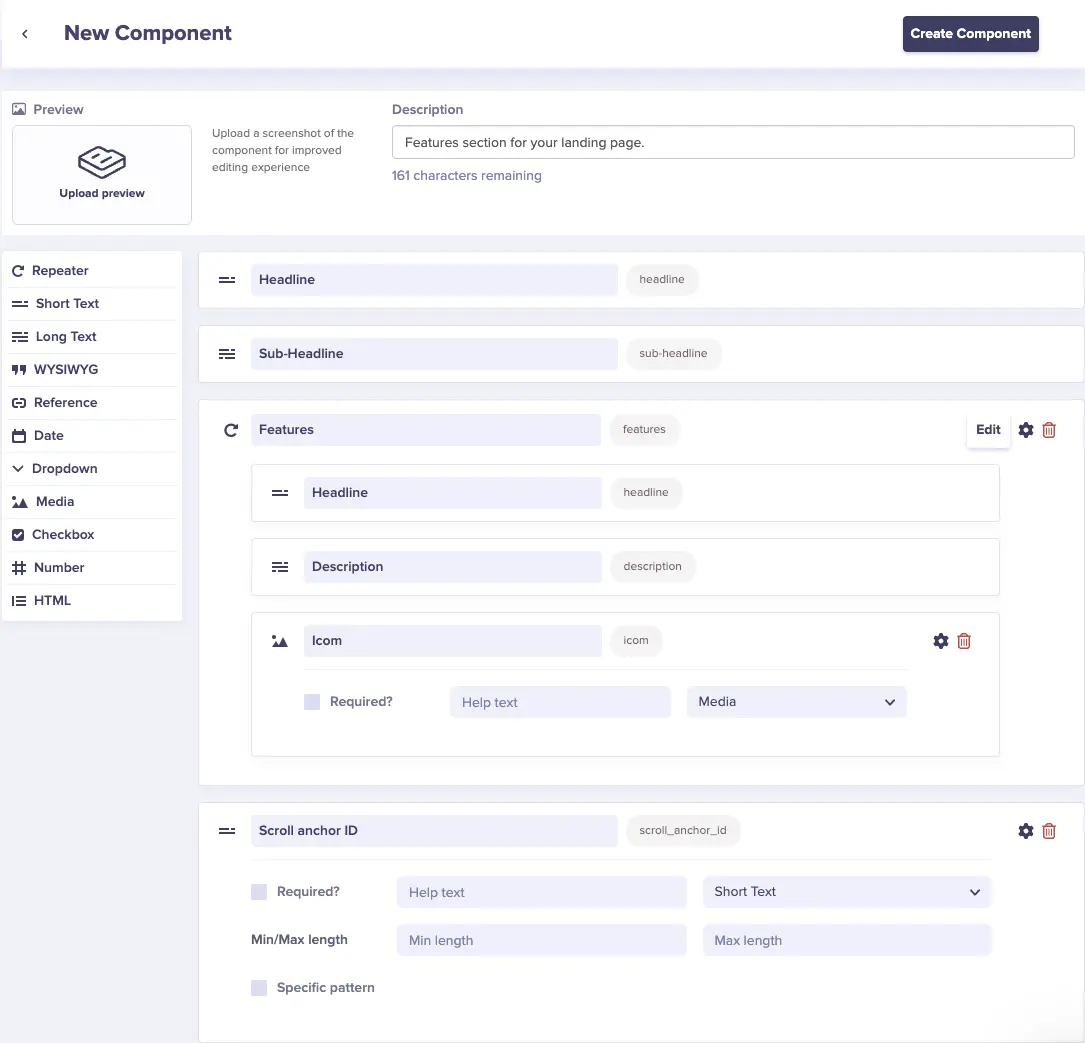The width and height of the screenshot is (1085, 1043).
Task: Check the Specific pattern checkbox
Action: [259, 988]
